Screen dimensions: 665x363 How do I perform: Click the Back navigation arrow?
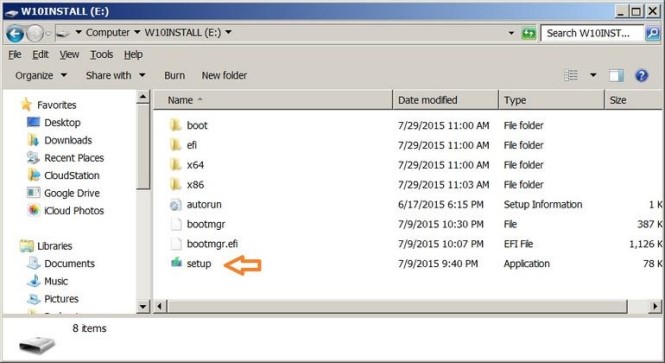15,34
